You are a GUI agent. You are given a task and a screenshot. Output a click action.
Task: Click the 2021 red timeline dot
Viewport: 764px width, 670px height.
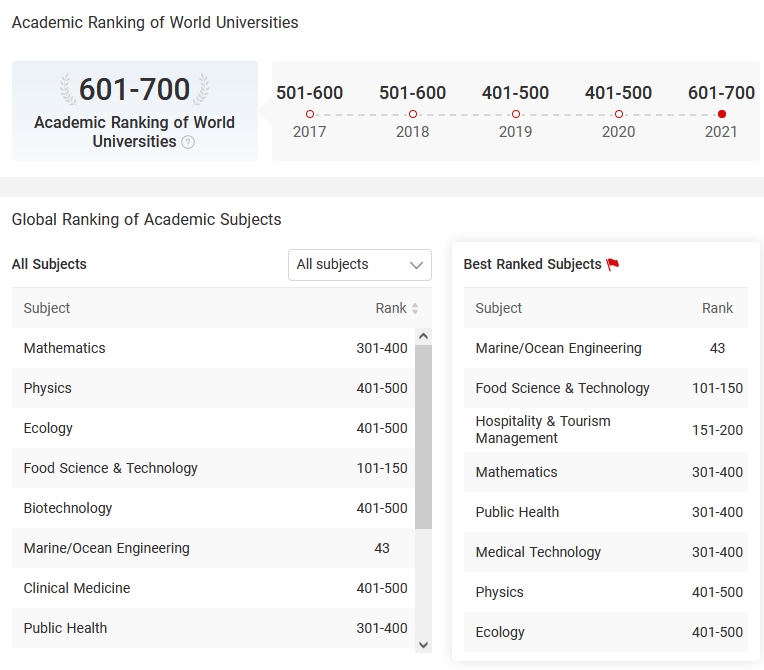pos(722,114)
